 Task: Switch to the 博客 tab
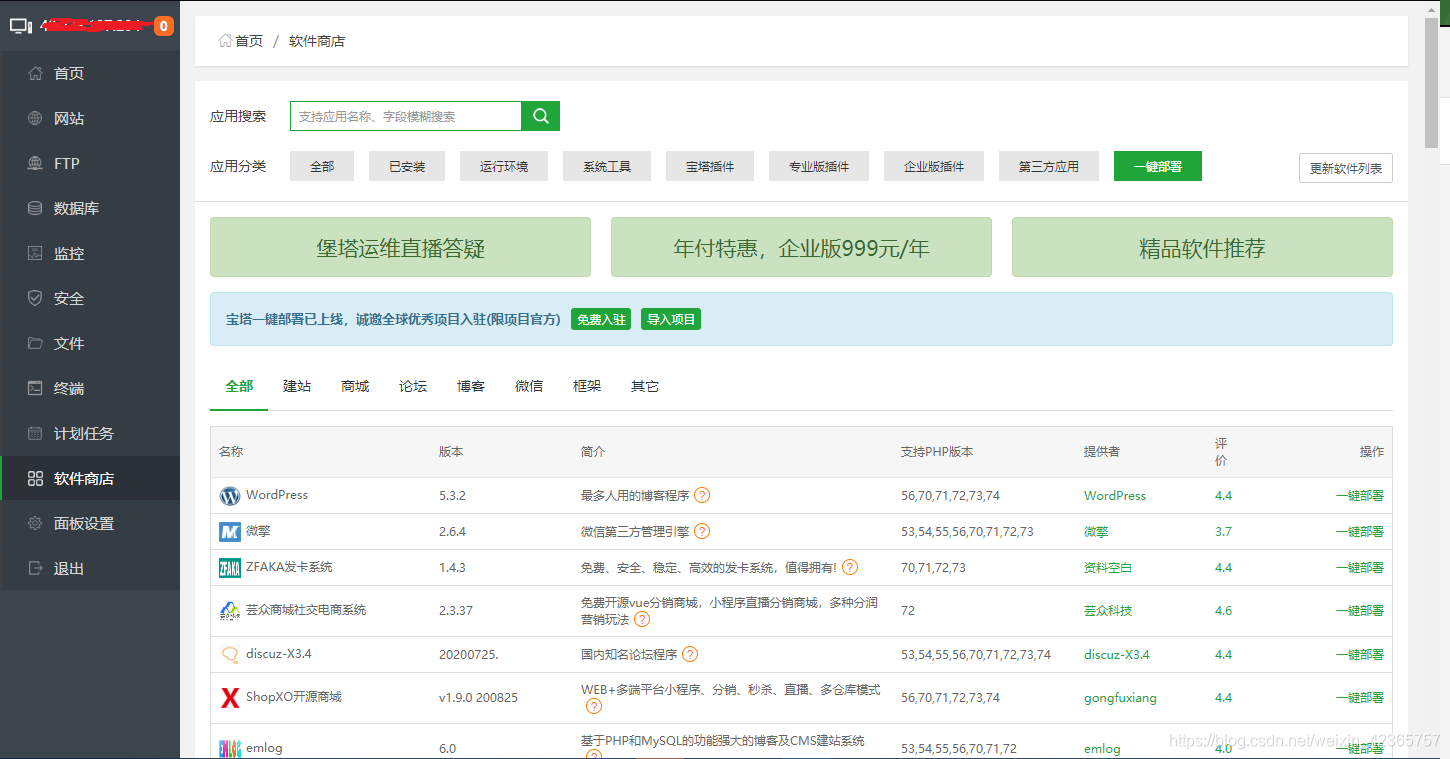coord(471,386)
